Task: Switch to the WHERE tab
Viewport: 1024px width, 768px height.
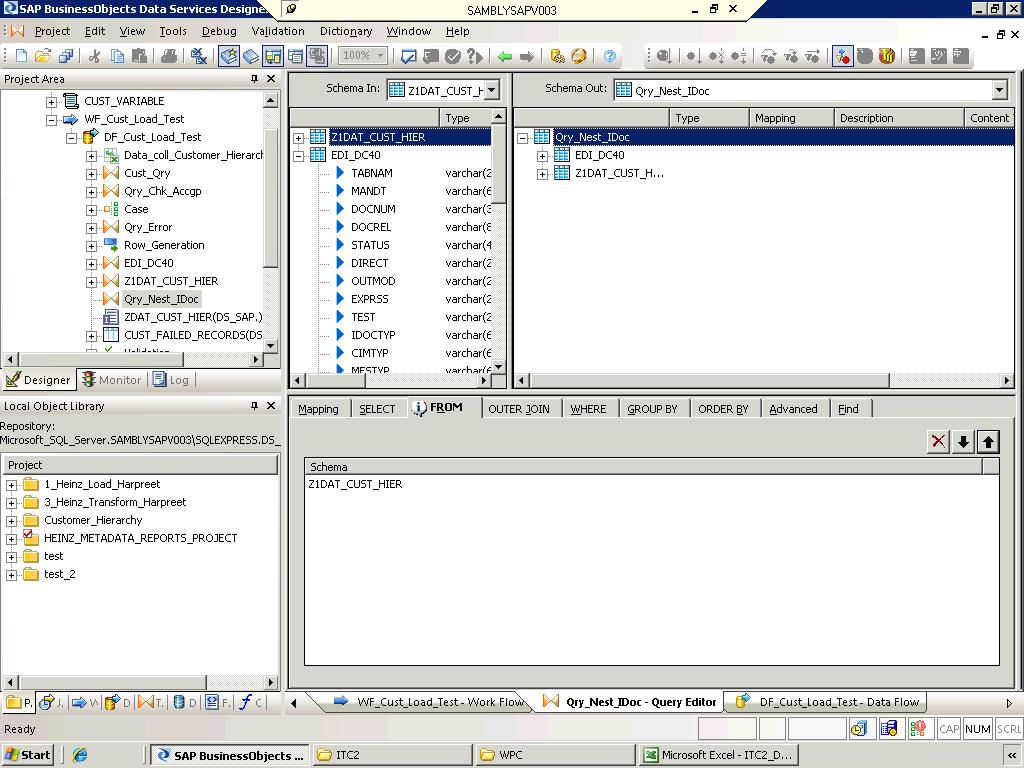Action: pyautogui.click(x=588, y=409)
